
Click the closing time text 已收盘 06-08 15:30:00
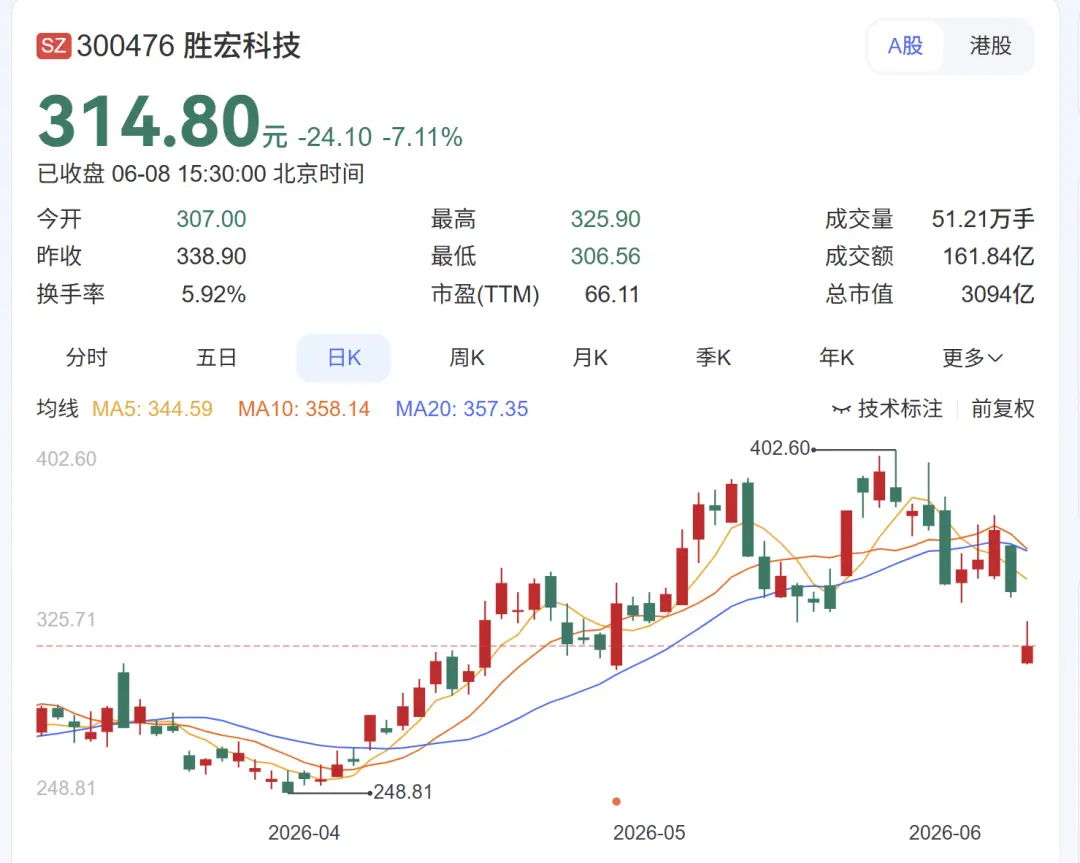tap(152, 174)
